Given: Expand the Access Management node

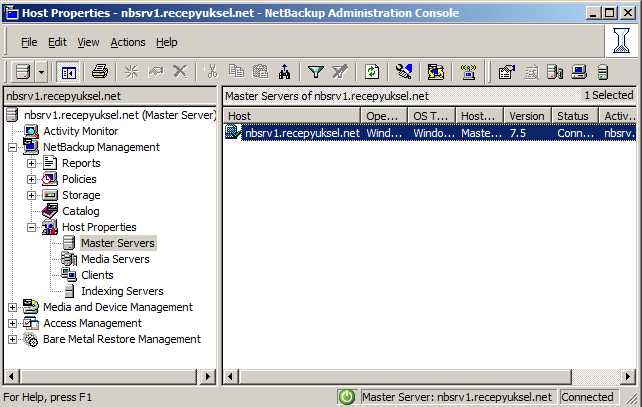Looking at the screenshot, I should [x=12, y=323].
